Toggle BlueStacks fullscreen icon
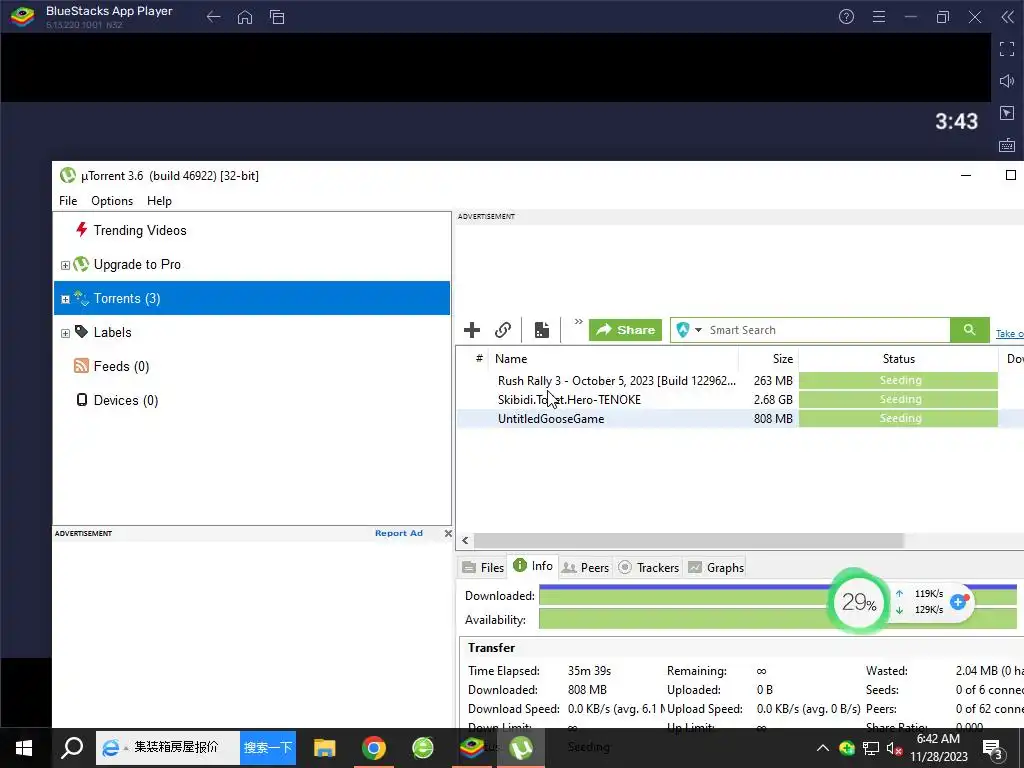1024x768 pixels. coord(1007,48)
